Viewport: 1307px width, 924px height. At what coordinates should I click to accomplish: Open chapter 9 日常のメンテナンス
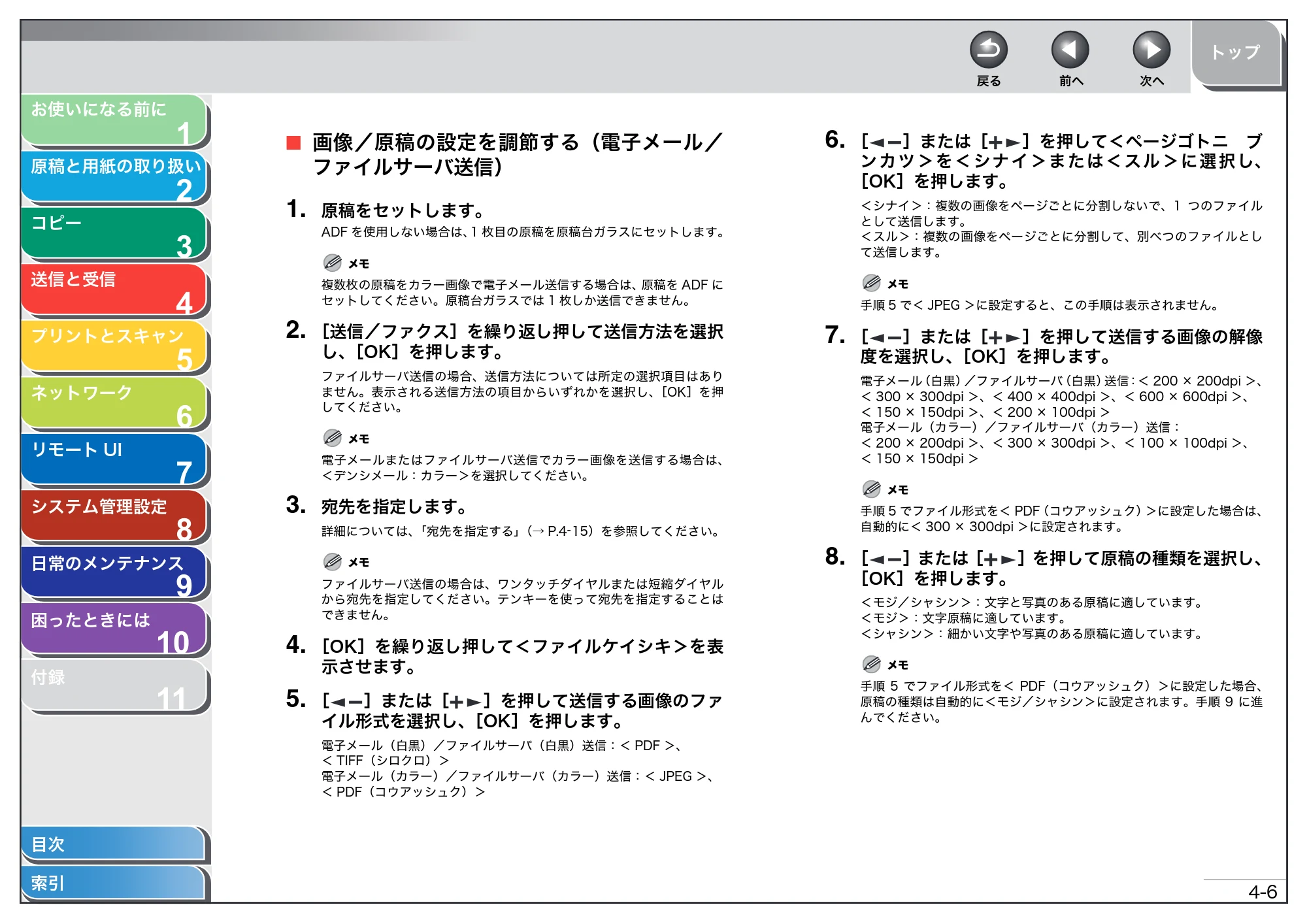pos(114,574)
